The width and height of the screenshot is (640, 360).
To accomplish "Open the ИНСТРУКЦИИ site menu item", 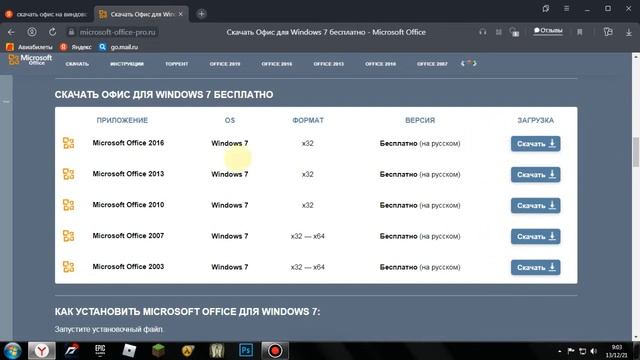I will coord(127,64).
